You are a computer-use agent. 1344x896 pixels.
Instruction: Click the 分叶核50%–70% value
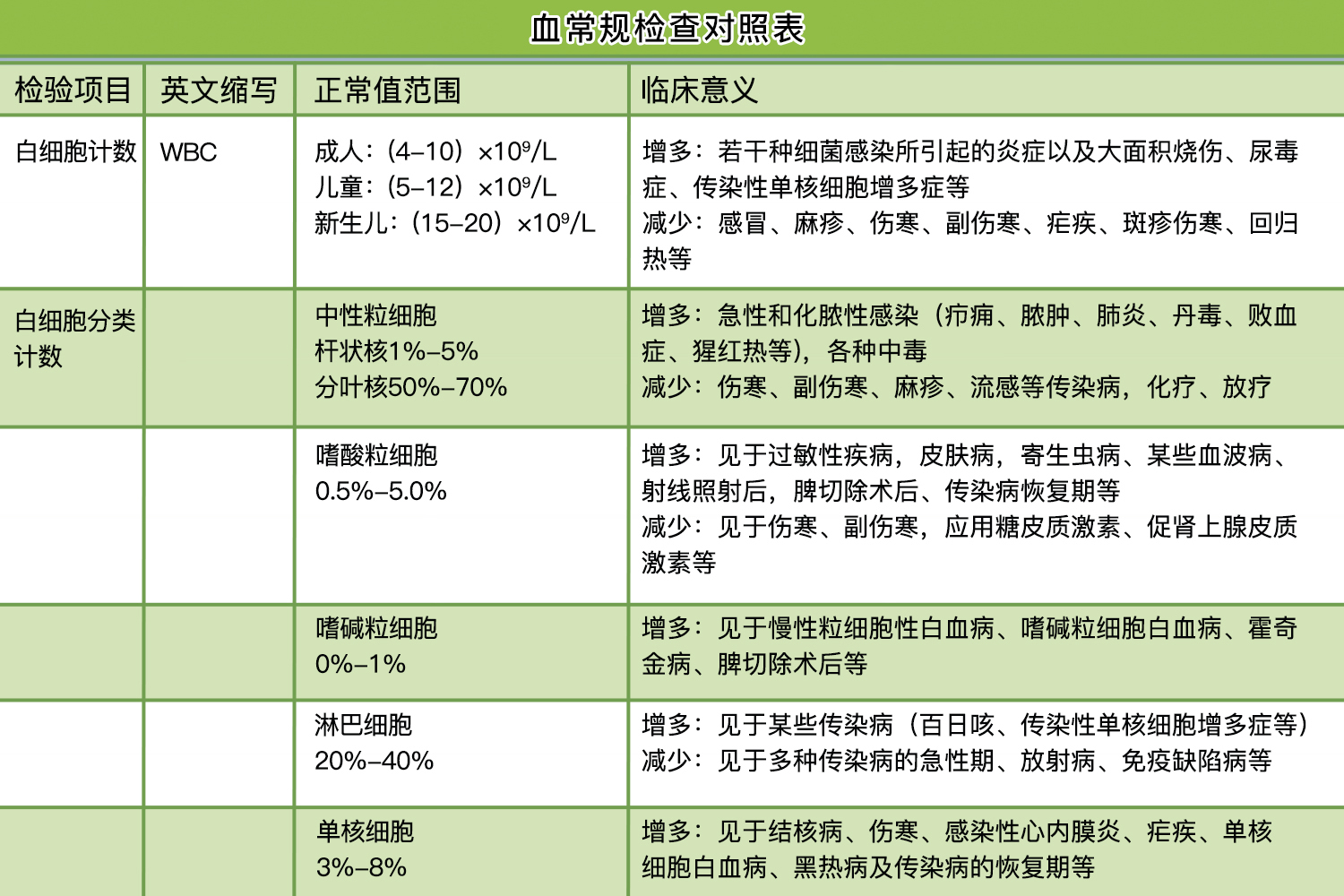click(411, 387)
